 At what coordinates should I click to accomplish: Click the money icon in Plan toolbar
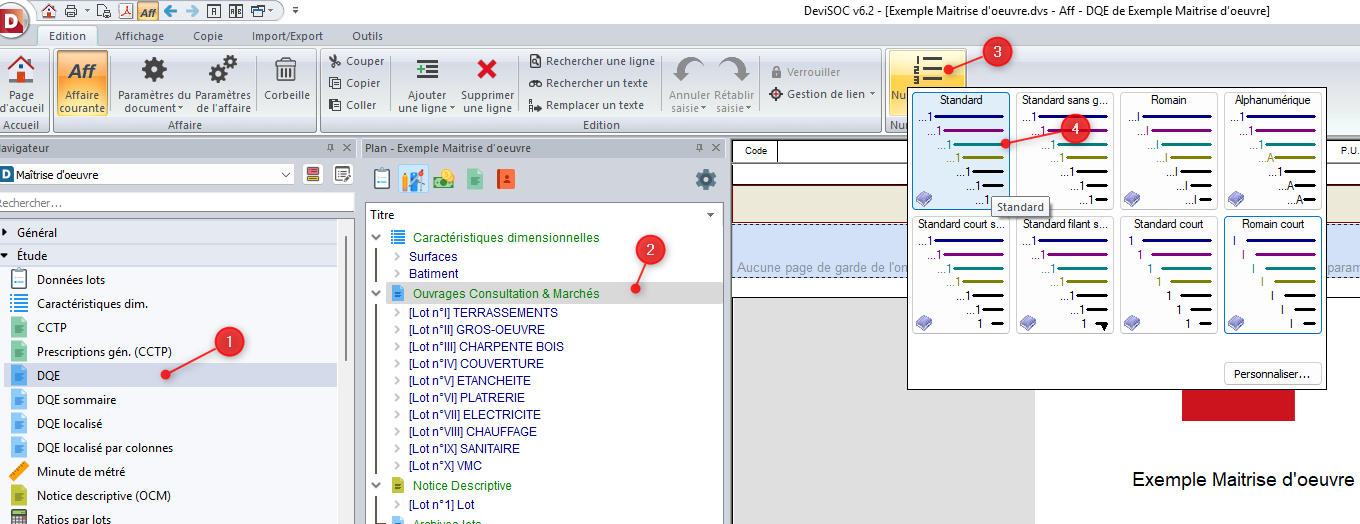pyautogui.click(x=444, y=180)
